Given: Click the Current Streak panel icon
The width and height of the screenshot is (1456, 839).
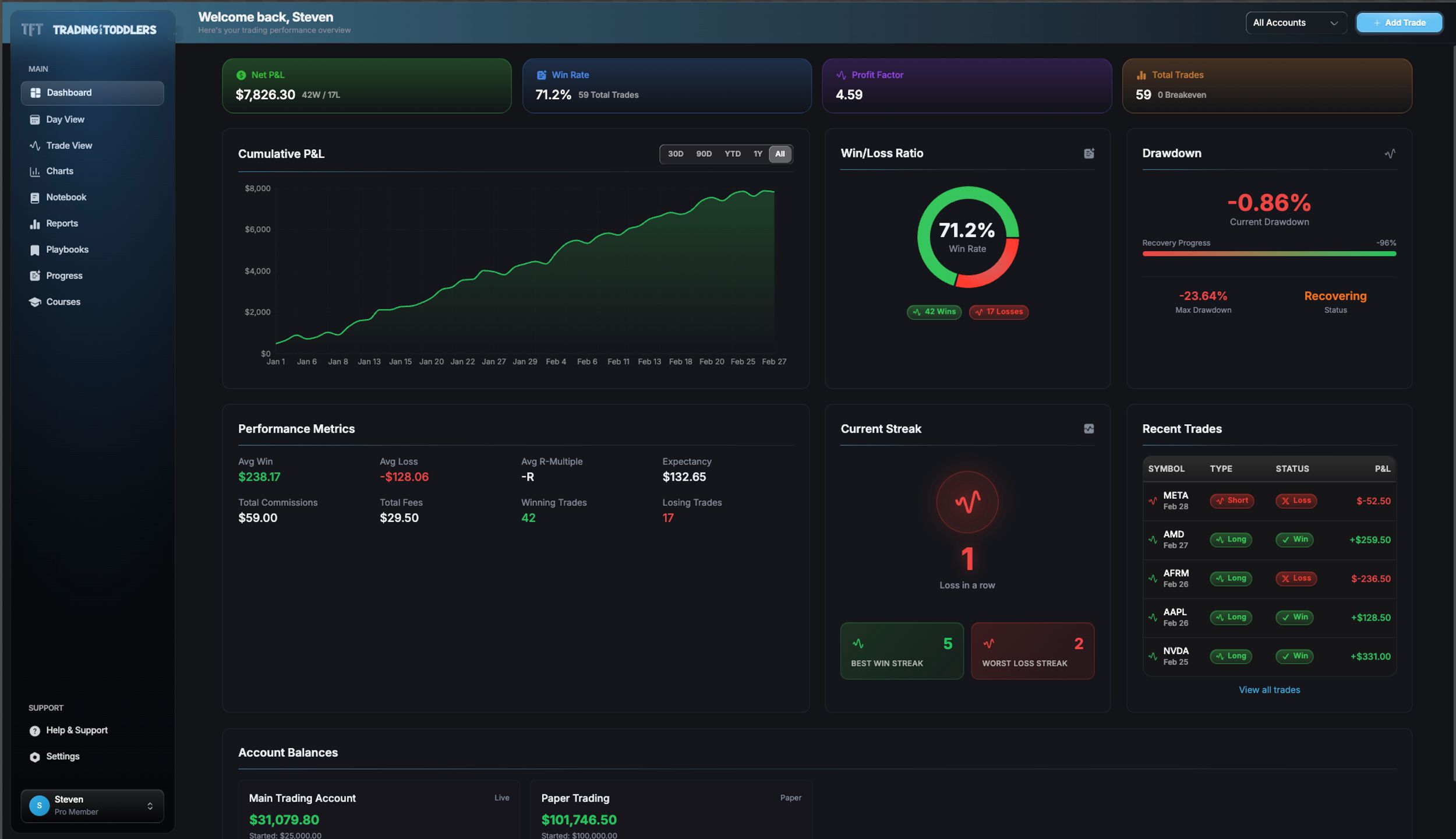Looking at the screenshot, I should 1089,429.
